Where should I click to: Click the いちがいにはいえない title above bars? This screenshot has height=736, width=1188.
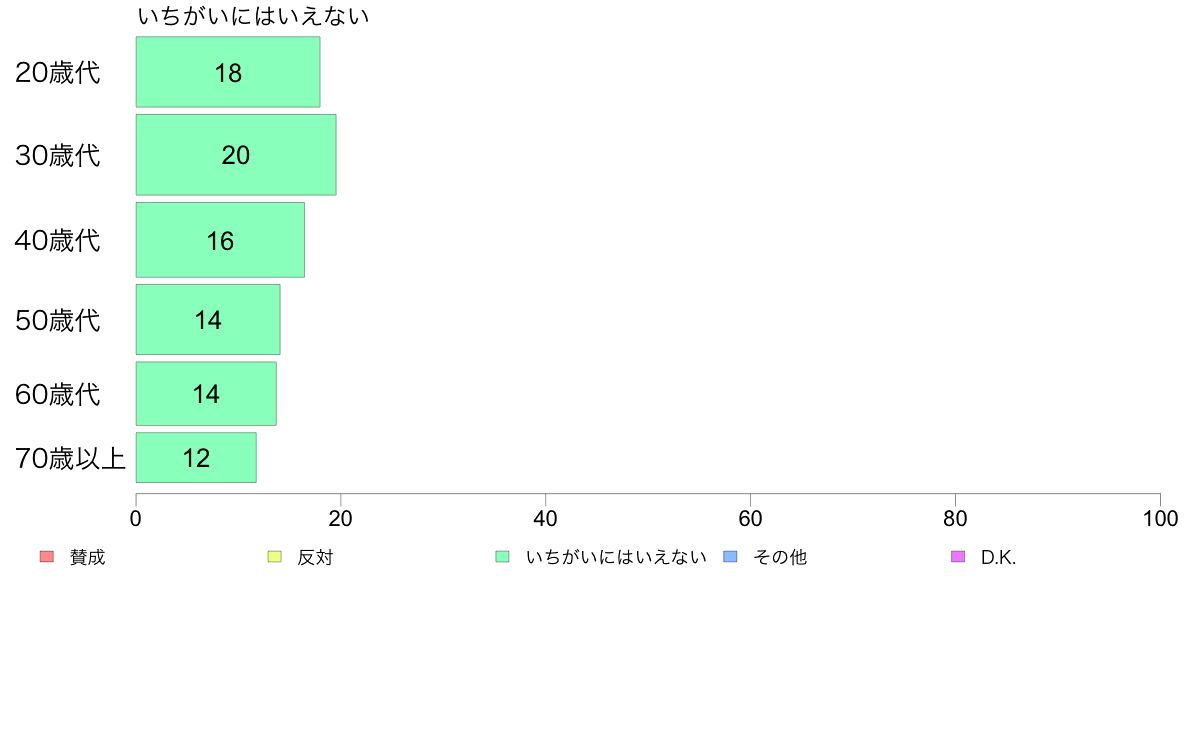click(x=253, y=16)
